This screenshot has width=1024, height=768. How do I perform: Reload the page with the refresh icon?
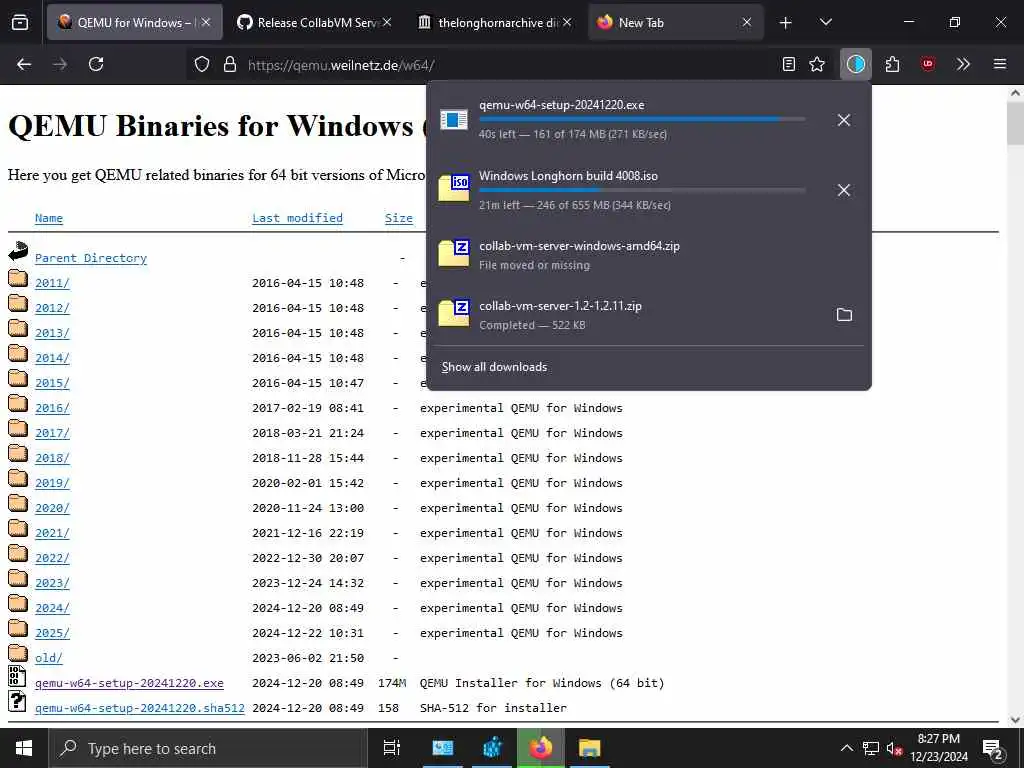point(96,64)
